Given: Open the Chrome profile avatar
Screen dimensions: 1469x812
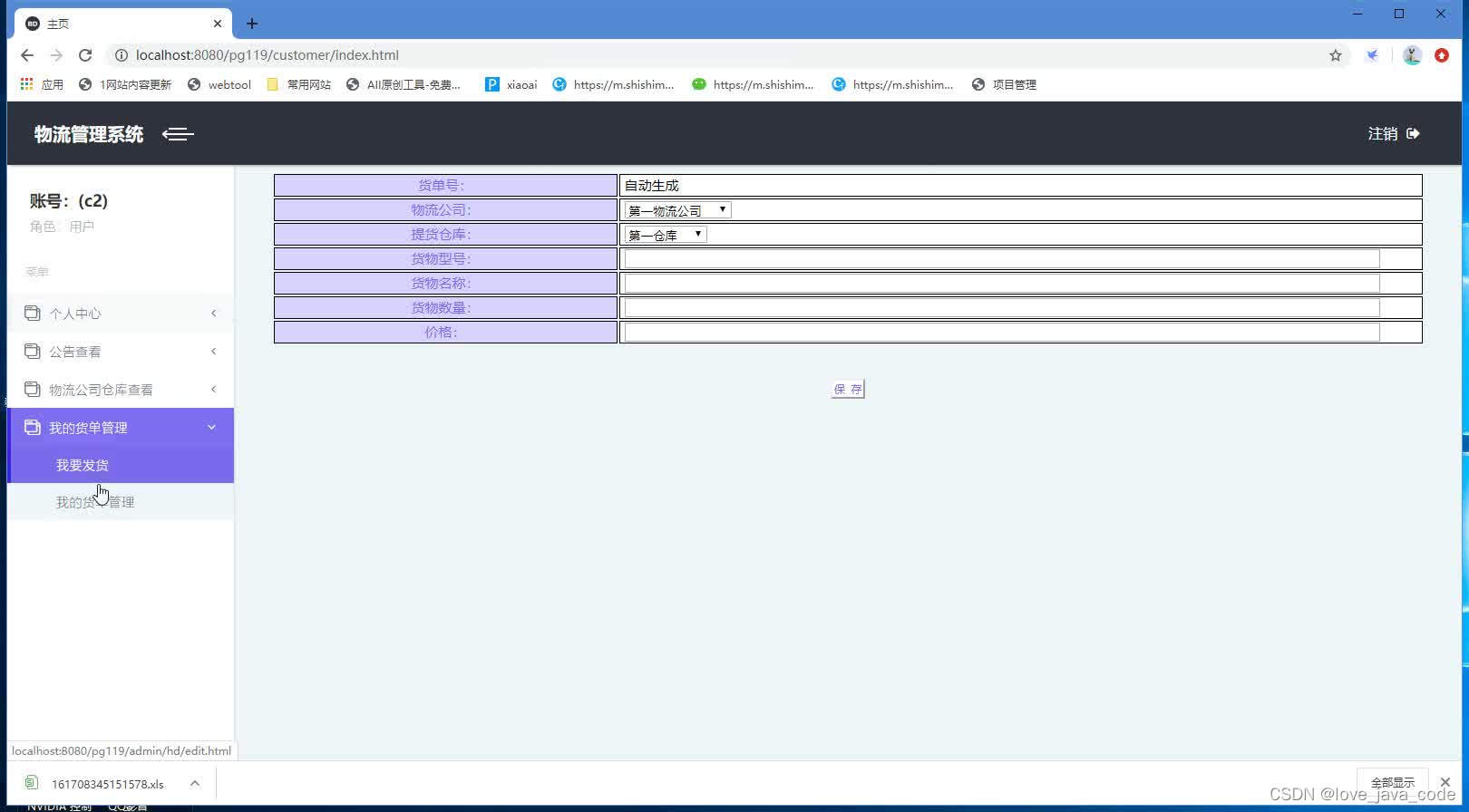Looking at the screenshot, I should tap(1412, 55).
